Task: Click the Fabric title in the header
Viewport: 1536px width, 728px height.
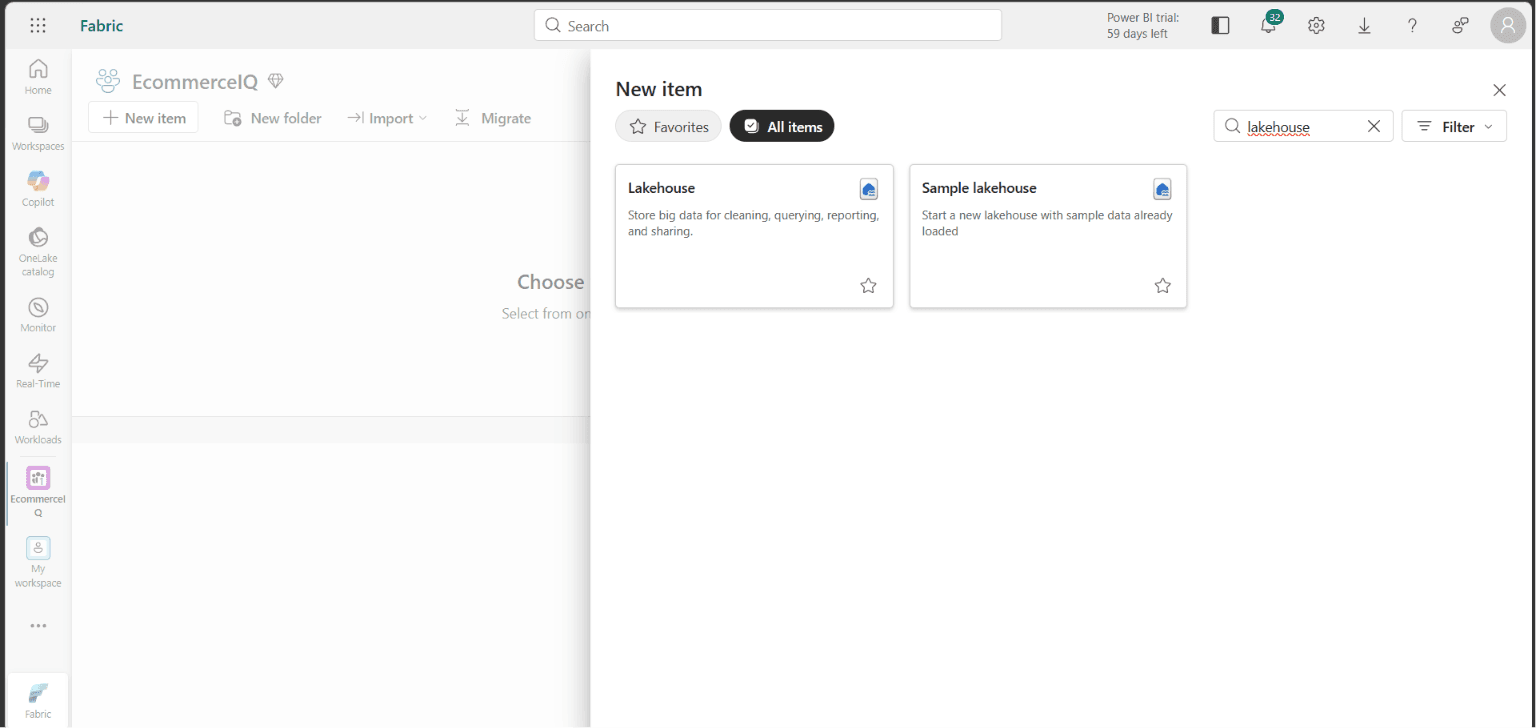Action: pyautogui.click(x=102, y=26)
